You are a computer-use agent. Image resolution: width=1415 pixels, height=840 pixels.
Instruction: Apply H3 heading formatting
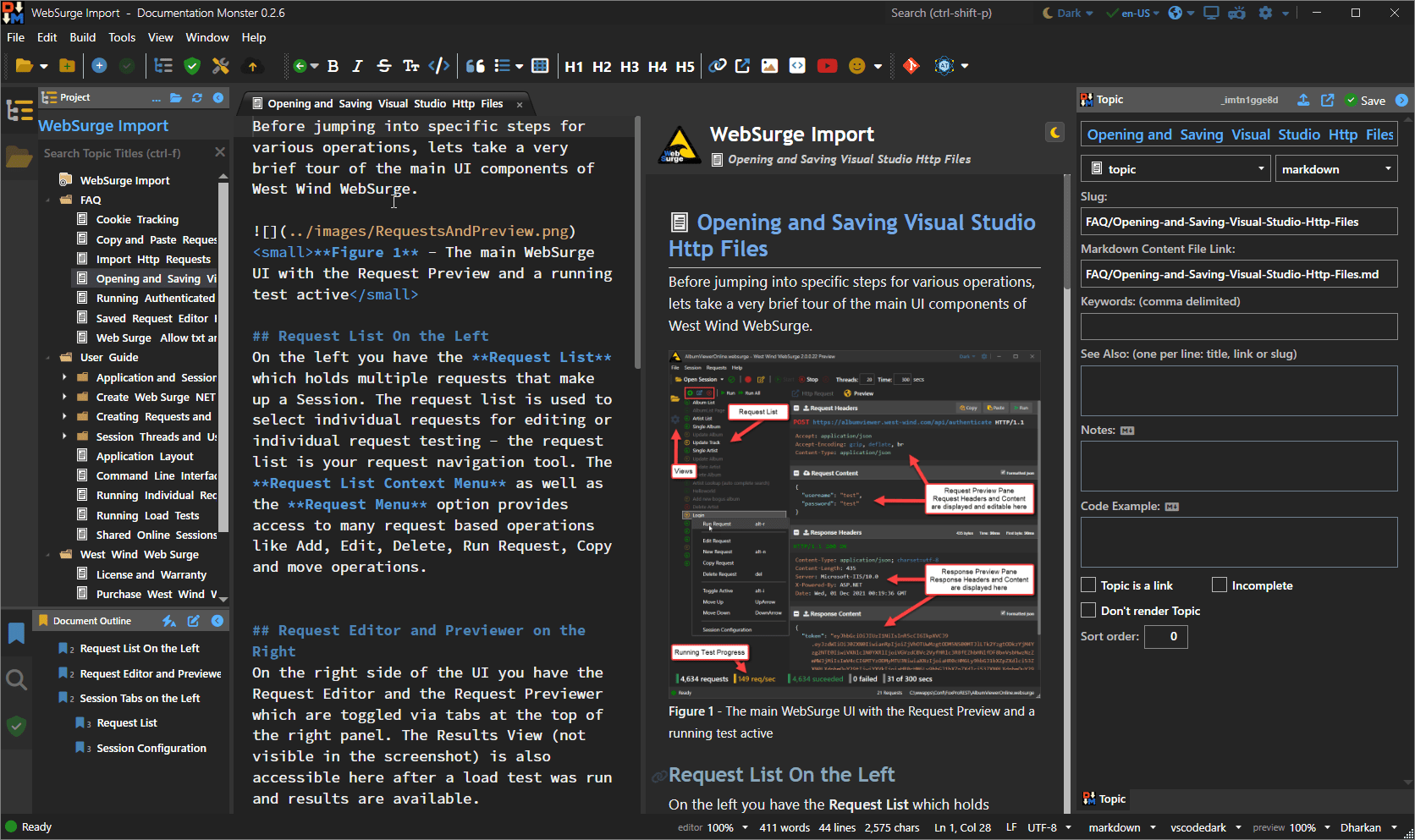[630, 66]
